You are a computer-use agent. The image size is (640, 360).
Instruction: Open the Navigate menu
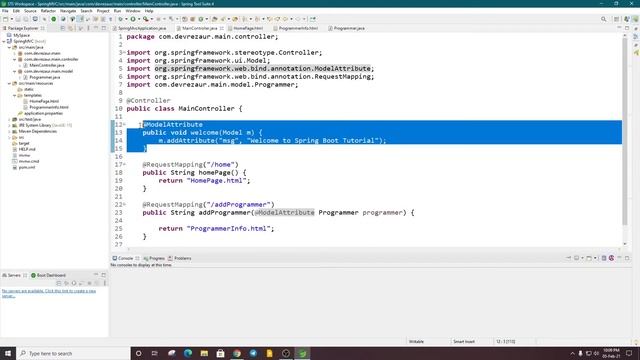tap(68, 11)
